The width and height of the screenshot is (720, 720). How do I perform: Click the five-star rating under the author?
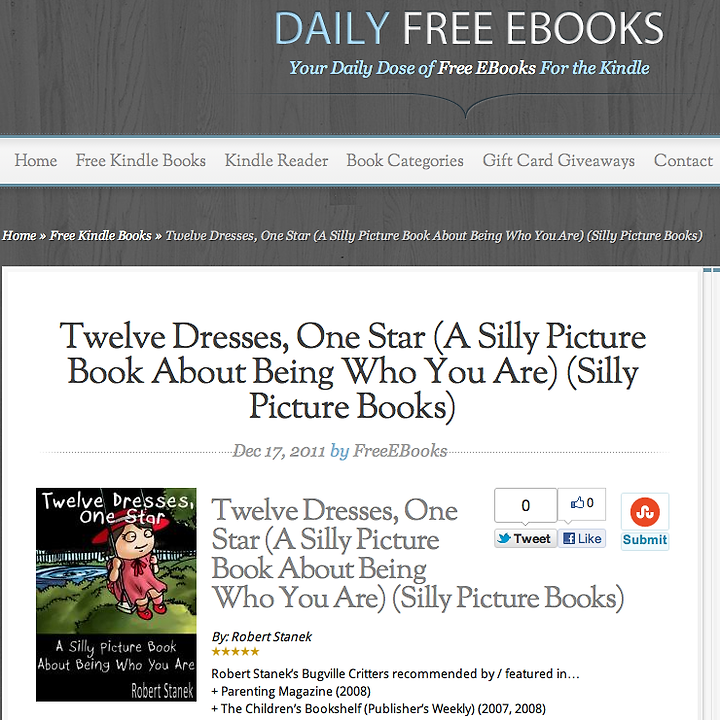236,651
